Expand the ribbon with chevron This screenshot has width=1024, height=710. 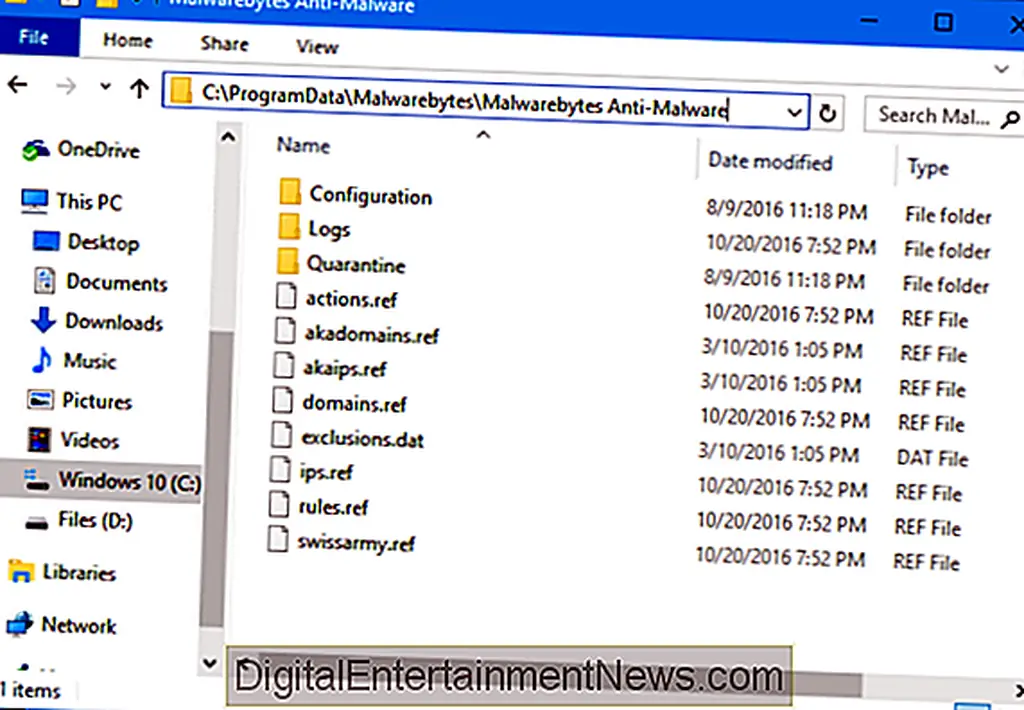pos(1001,69)
